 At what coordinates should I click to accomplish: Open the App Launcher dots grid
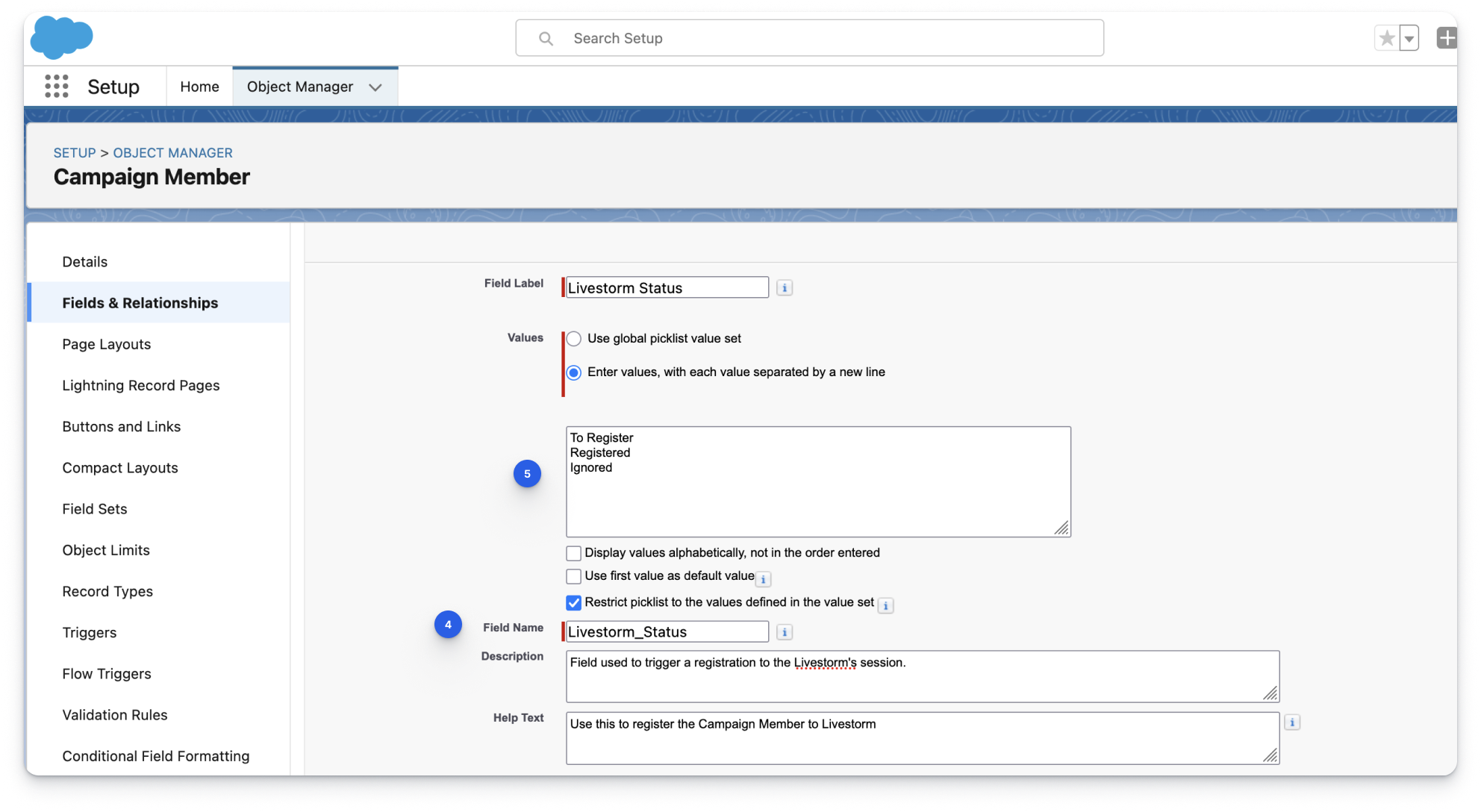57,87
